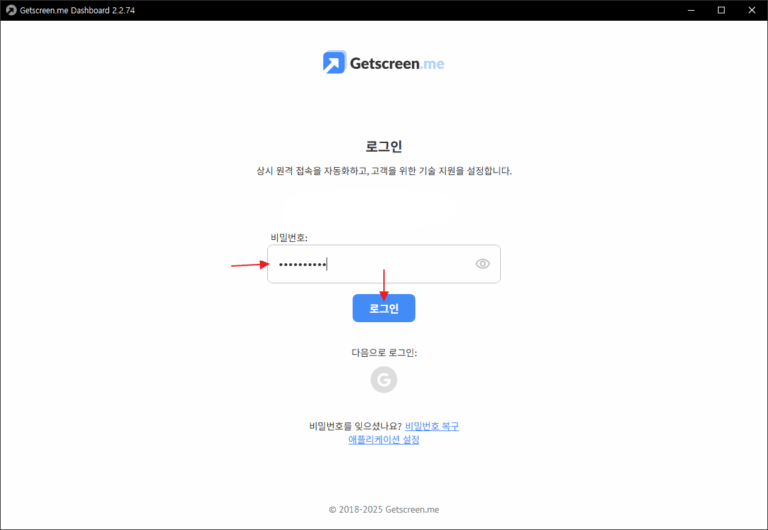Viewport: 768px width, 530px height.
Task: Click the 비밀번호를 잊으셨나요? text
Action: point(355,426)
